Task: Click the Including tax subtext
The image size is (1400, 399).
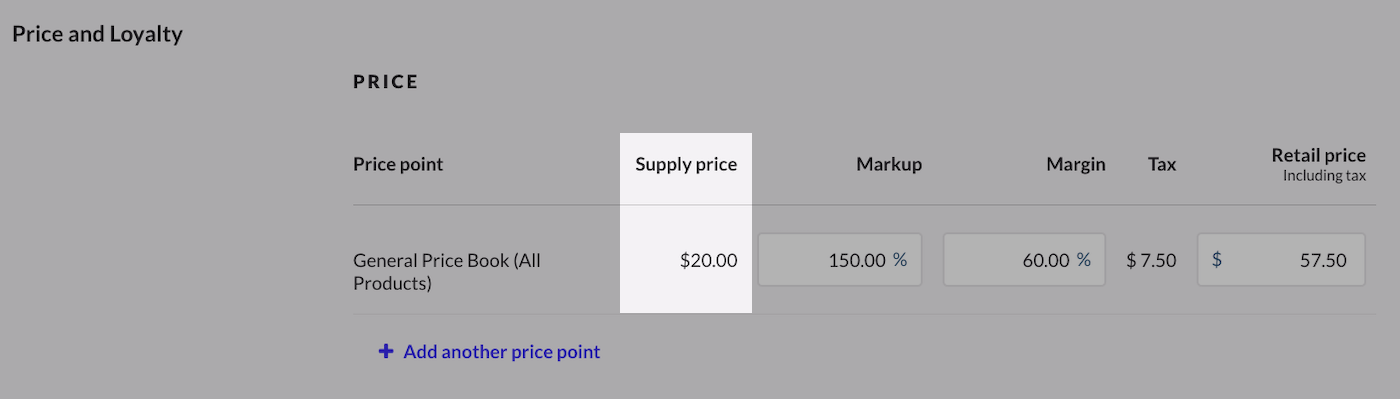Action: [x=1324, y=176]
